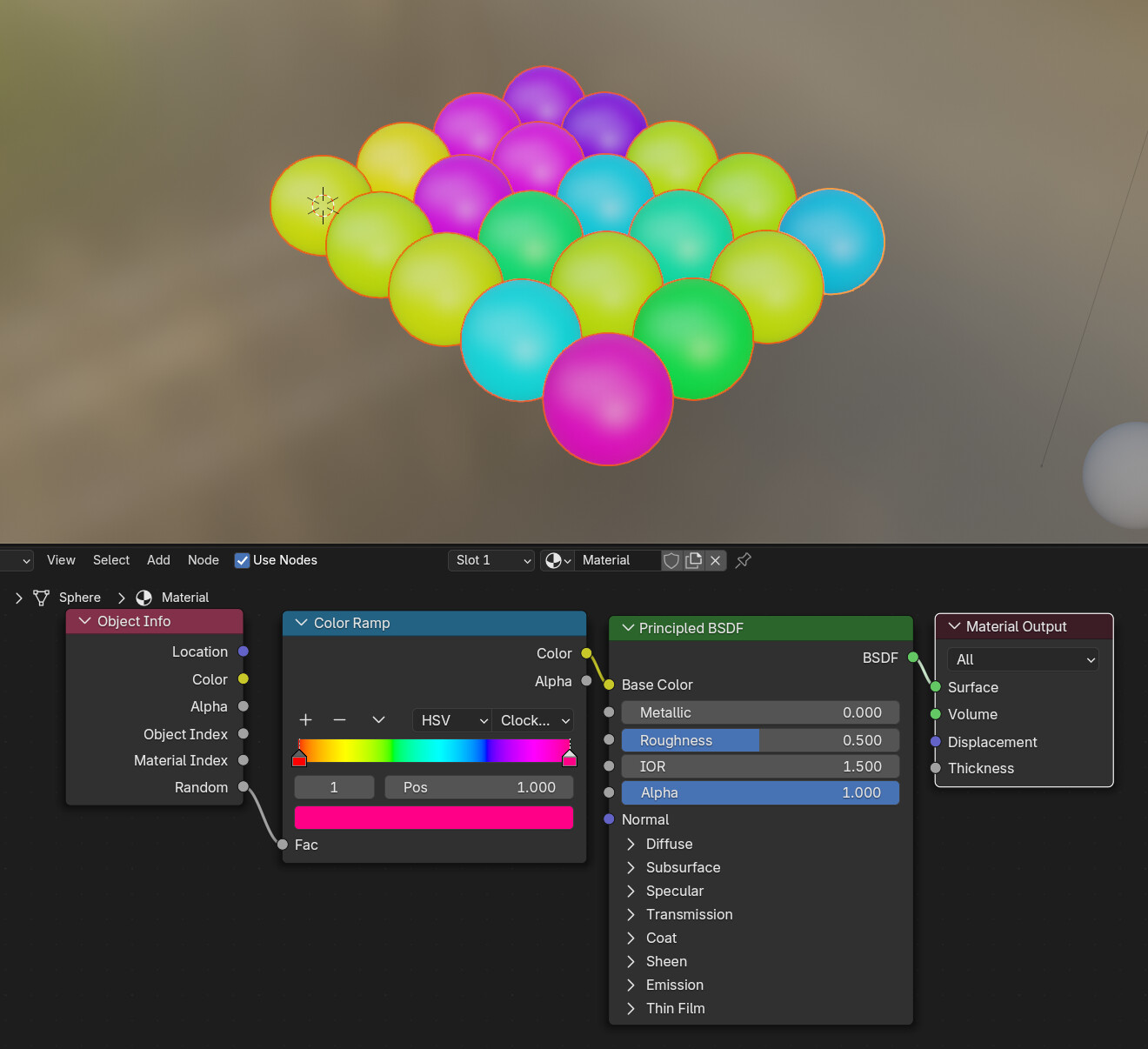Image resolution: width=1148 pixels, height=1049 pixels.
Task: Click the pink stop color swatch
Action: coord(434,818)
